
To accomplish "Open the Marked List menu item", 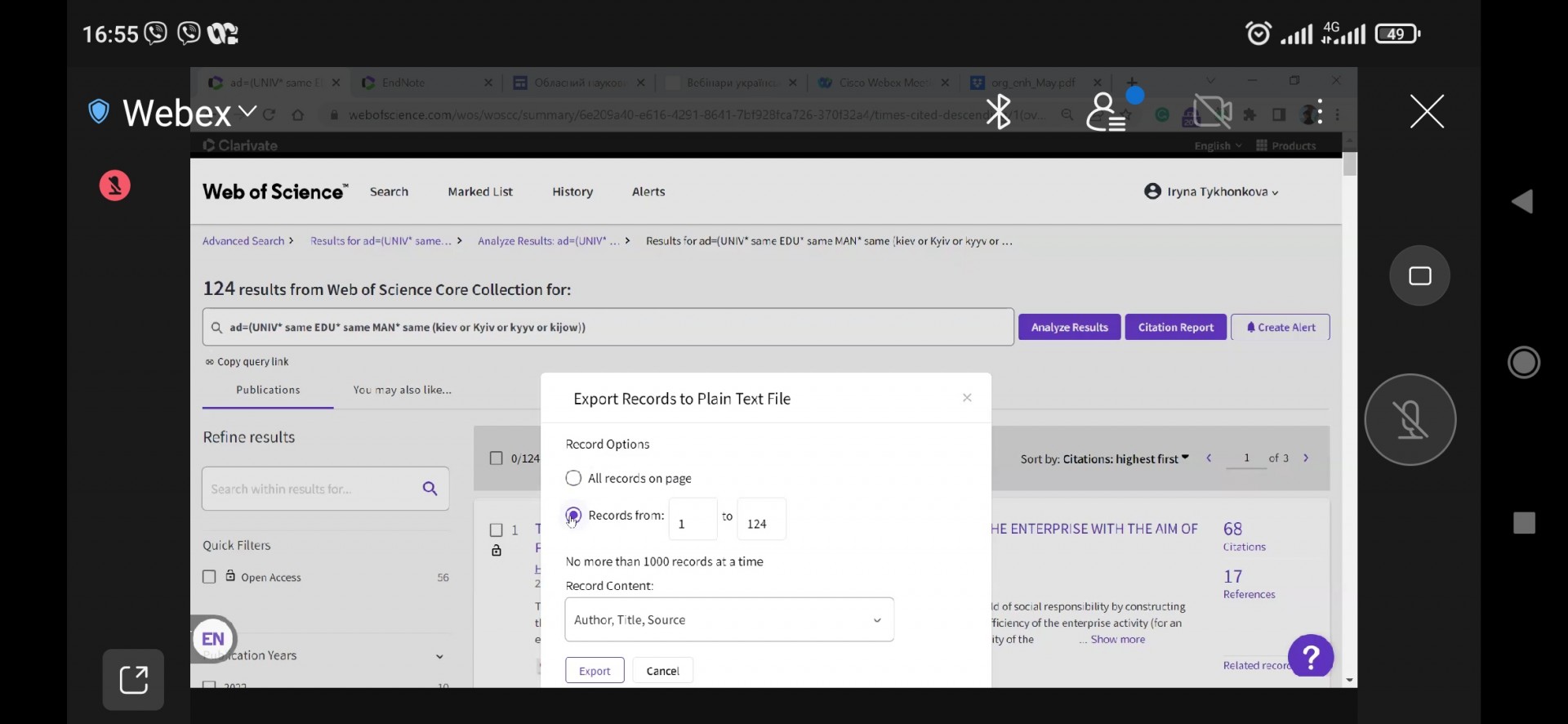I will tap(480, 192).
